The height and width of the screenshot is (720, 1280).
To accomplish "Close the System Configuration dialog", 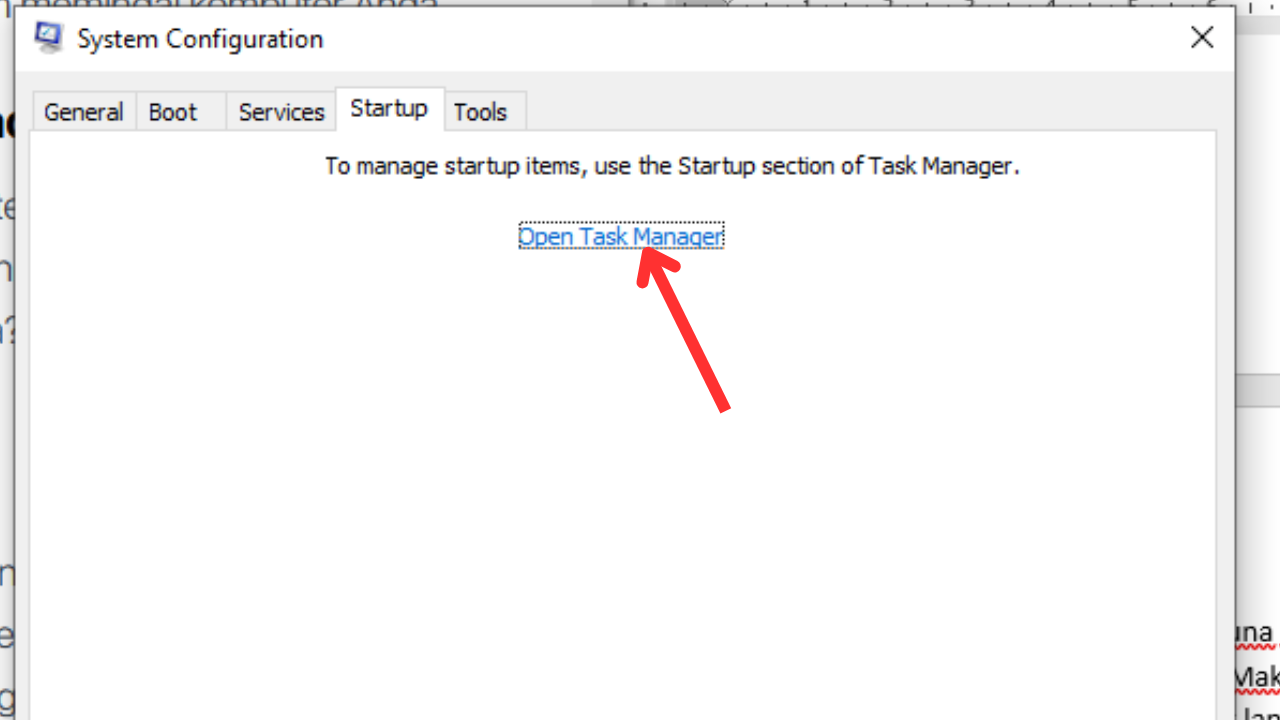I will [1202, 38].
